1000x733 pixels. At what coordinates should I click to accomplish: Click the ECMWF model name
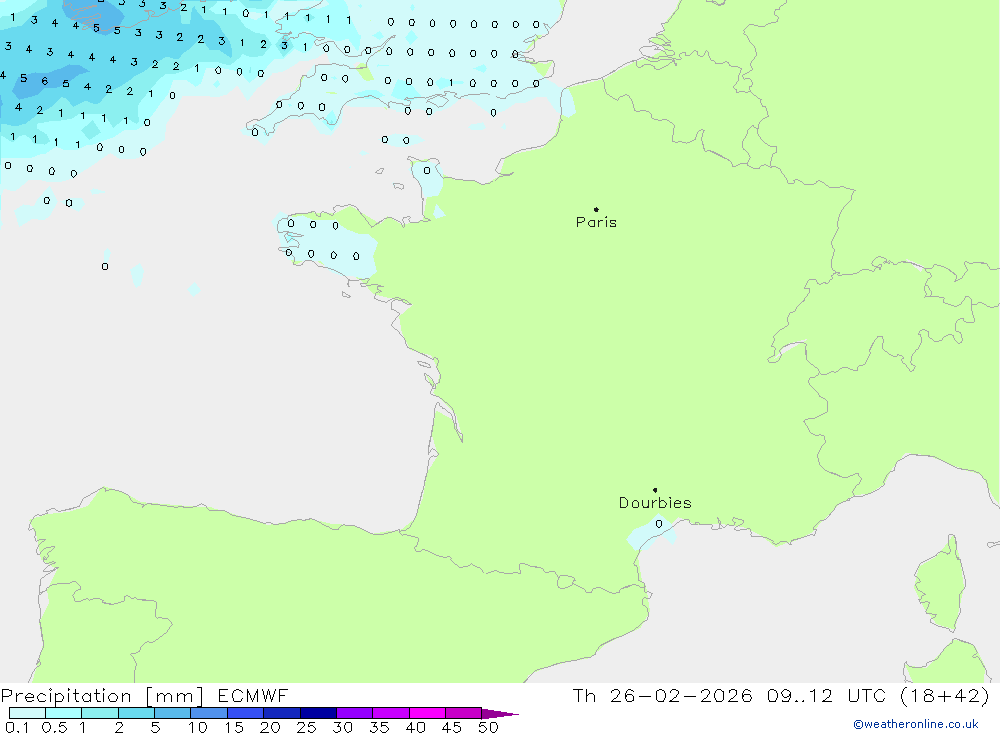[253, 695]
